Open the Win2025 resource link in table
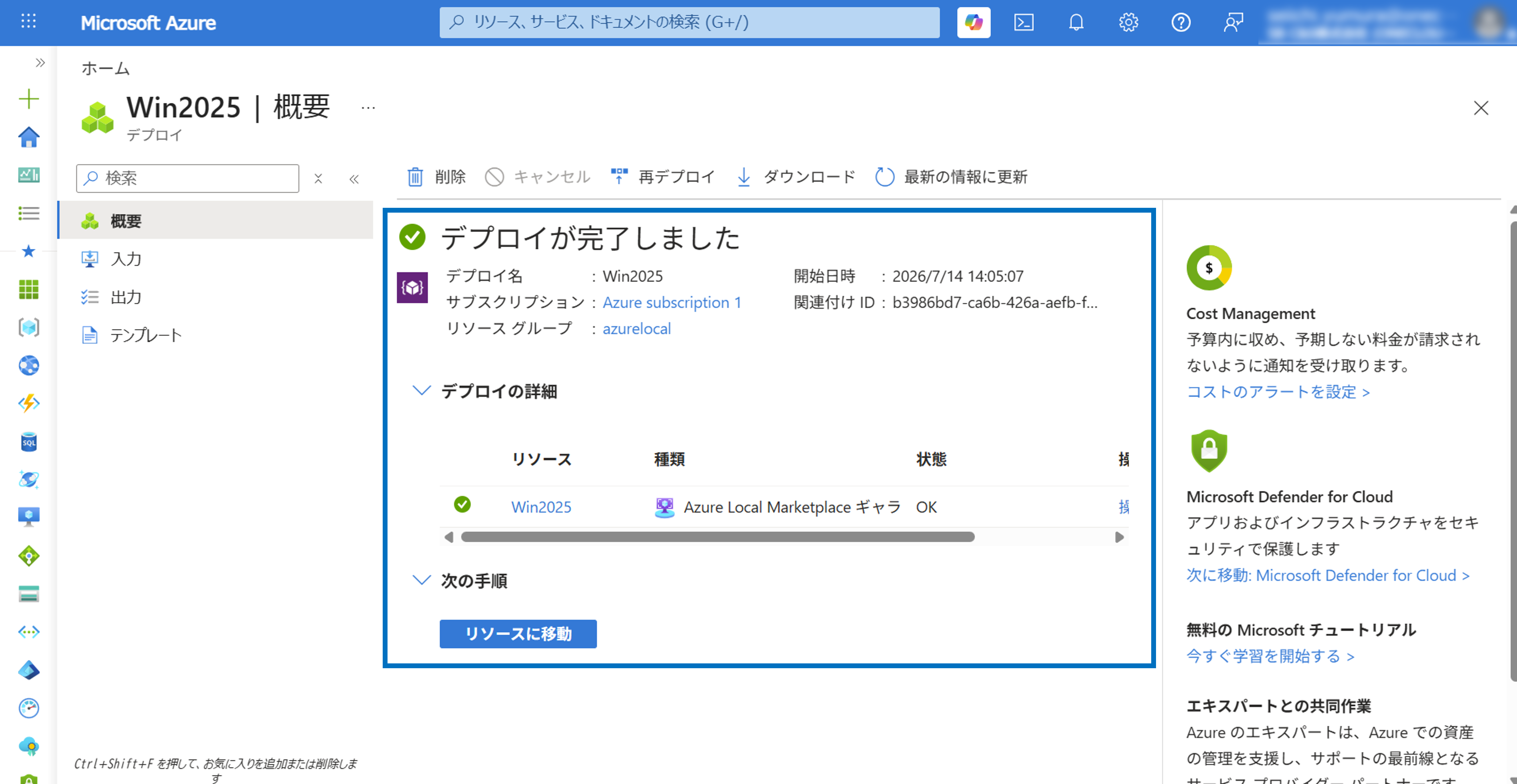 [x=541, y=507]
